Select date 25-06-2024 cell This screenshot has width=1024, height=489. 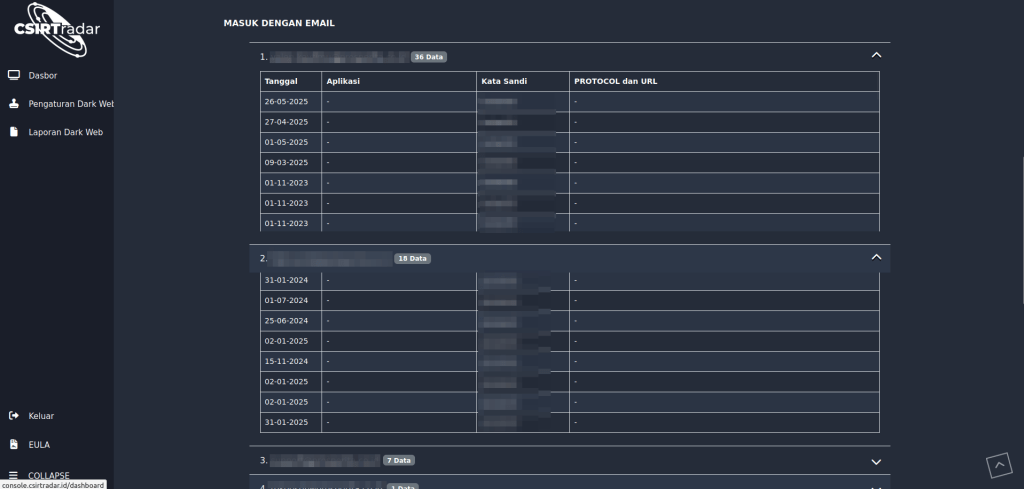(x=291, y=321)
